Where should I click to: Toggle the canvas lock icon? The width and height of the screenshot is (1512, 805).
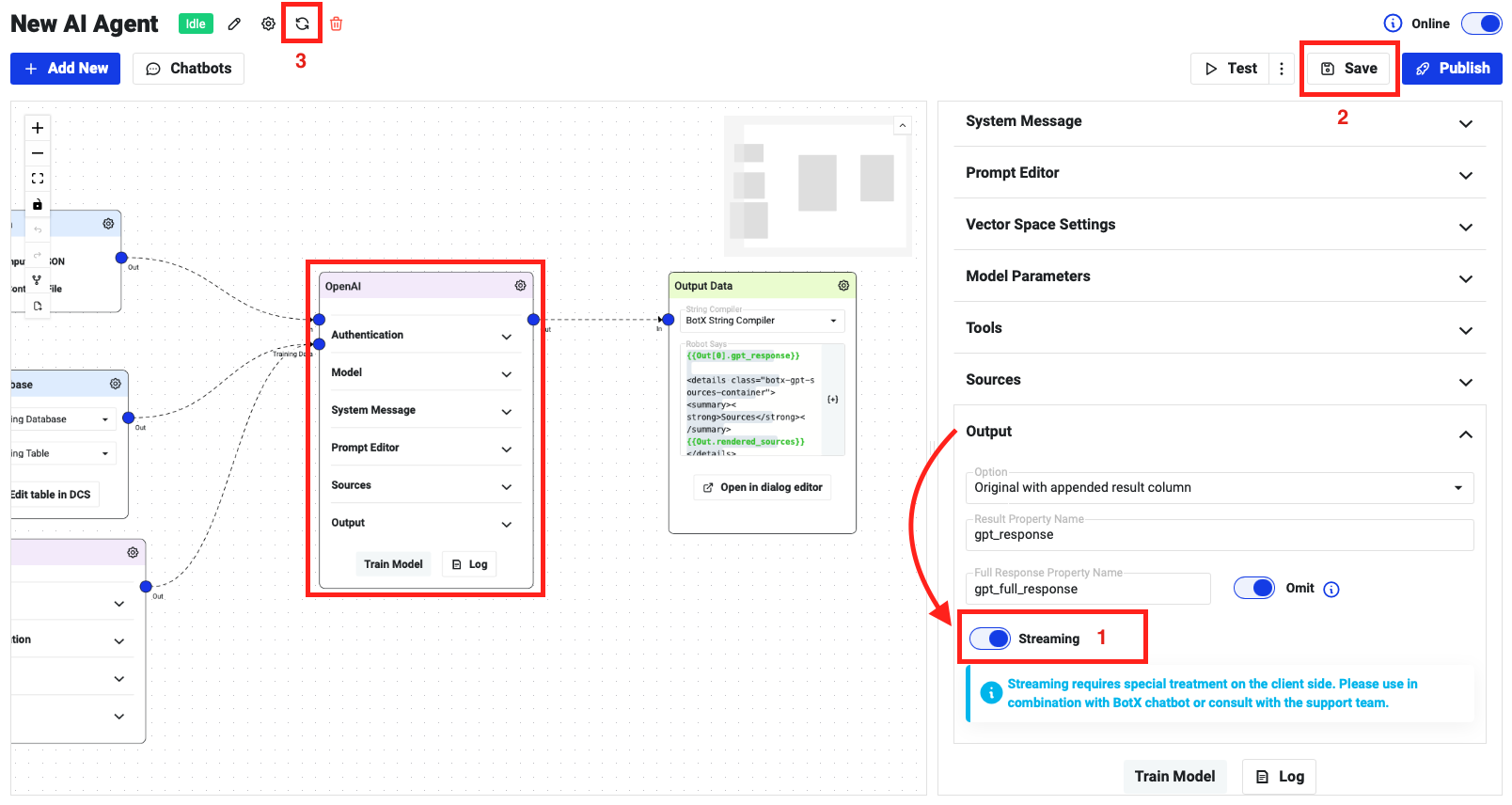(38, 204)
